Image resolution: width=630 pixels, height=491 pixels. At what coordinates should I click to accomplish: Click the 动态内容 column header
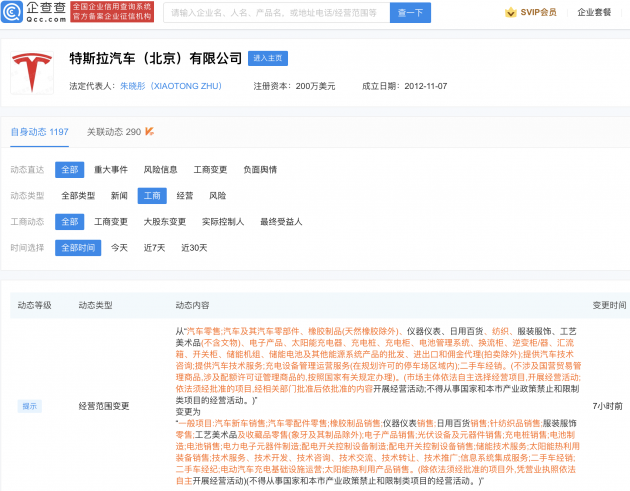click(192, 305)
